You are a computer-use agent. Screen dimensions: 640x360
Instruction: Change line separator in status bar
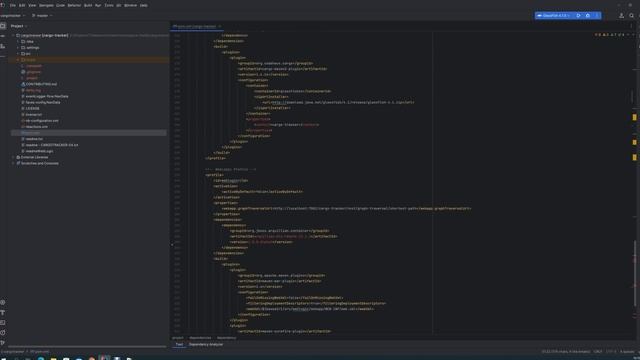coord(598,351)
